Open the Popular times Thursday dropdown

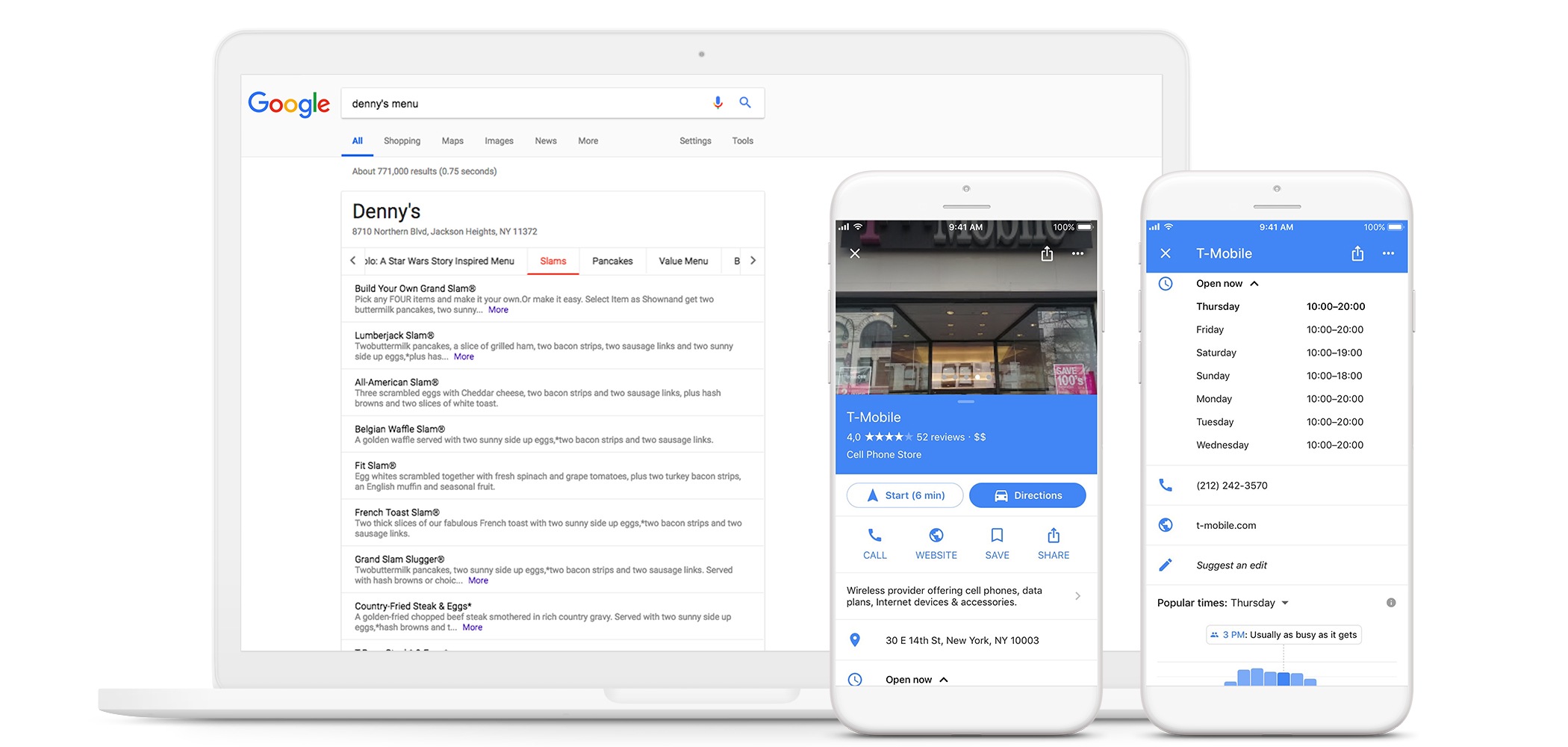pyautogui.click(x=1285, y=603)
